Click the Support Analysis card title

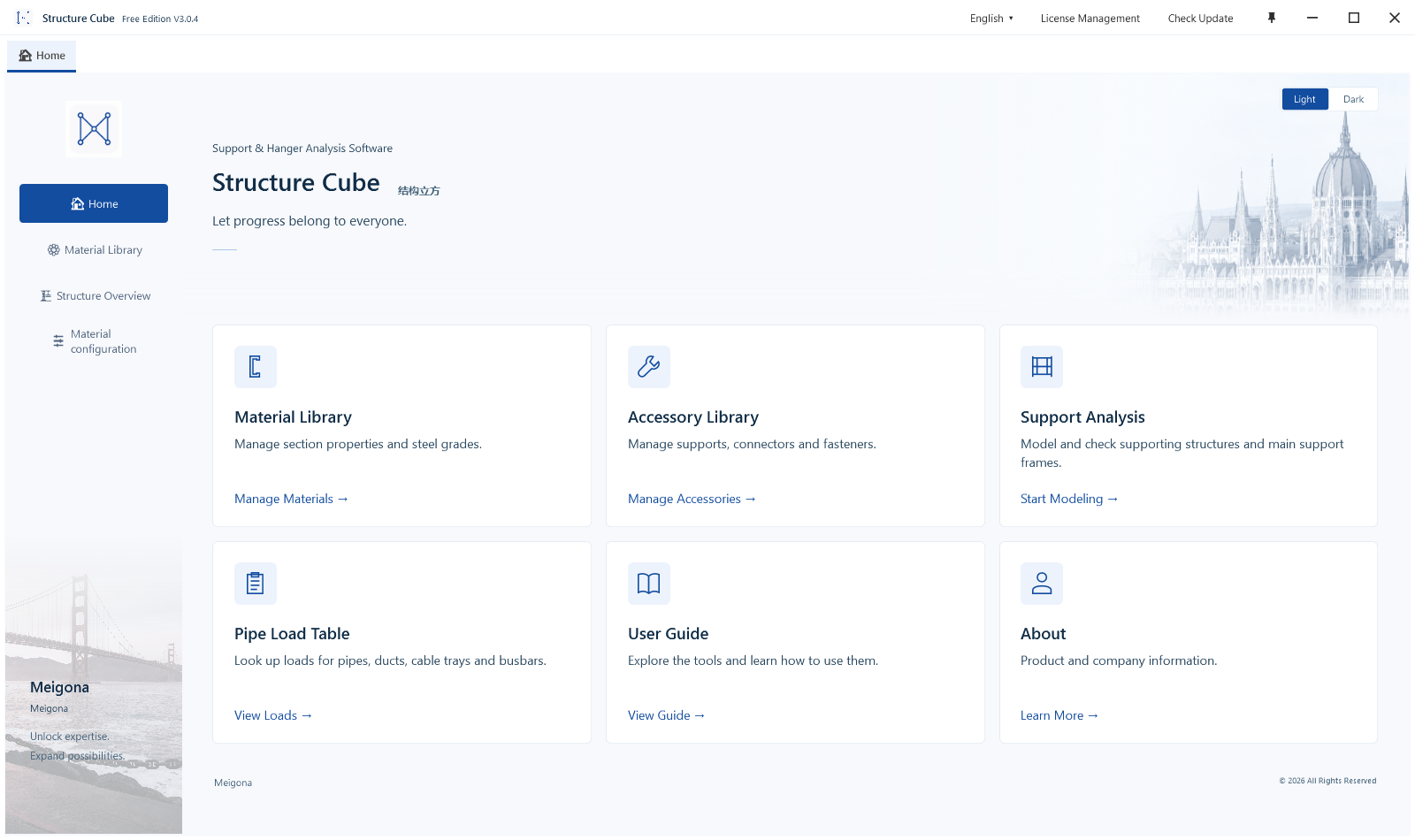click(x=1082, y=417)
